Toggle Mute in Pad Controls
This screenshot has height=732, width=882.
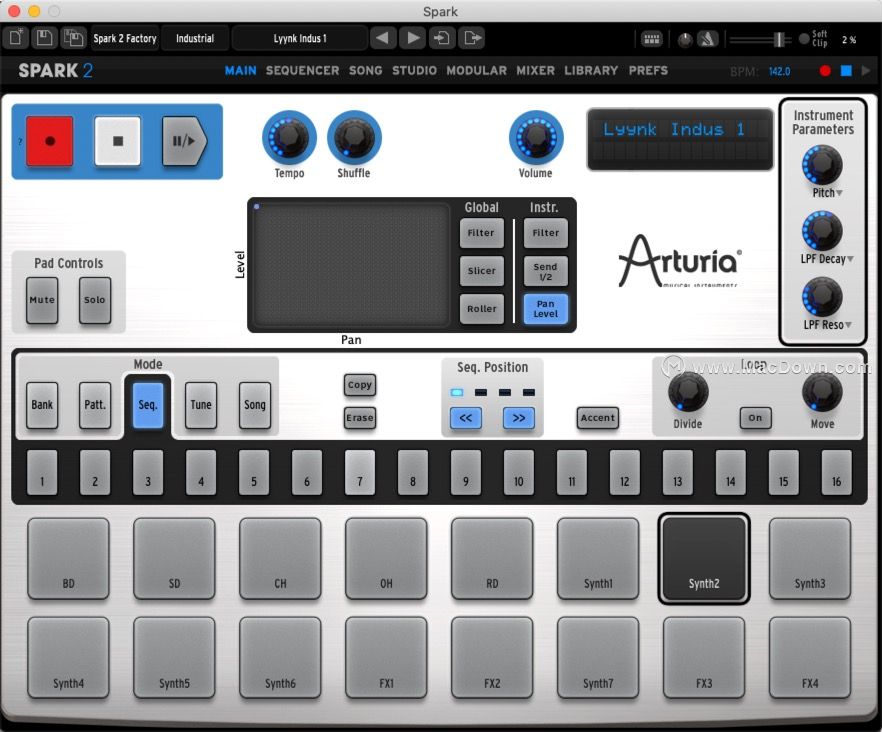[42, 300]
